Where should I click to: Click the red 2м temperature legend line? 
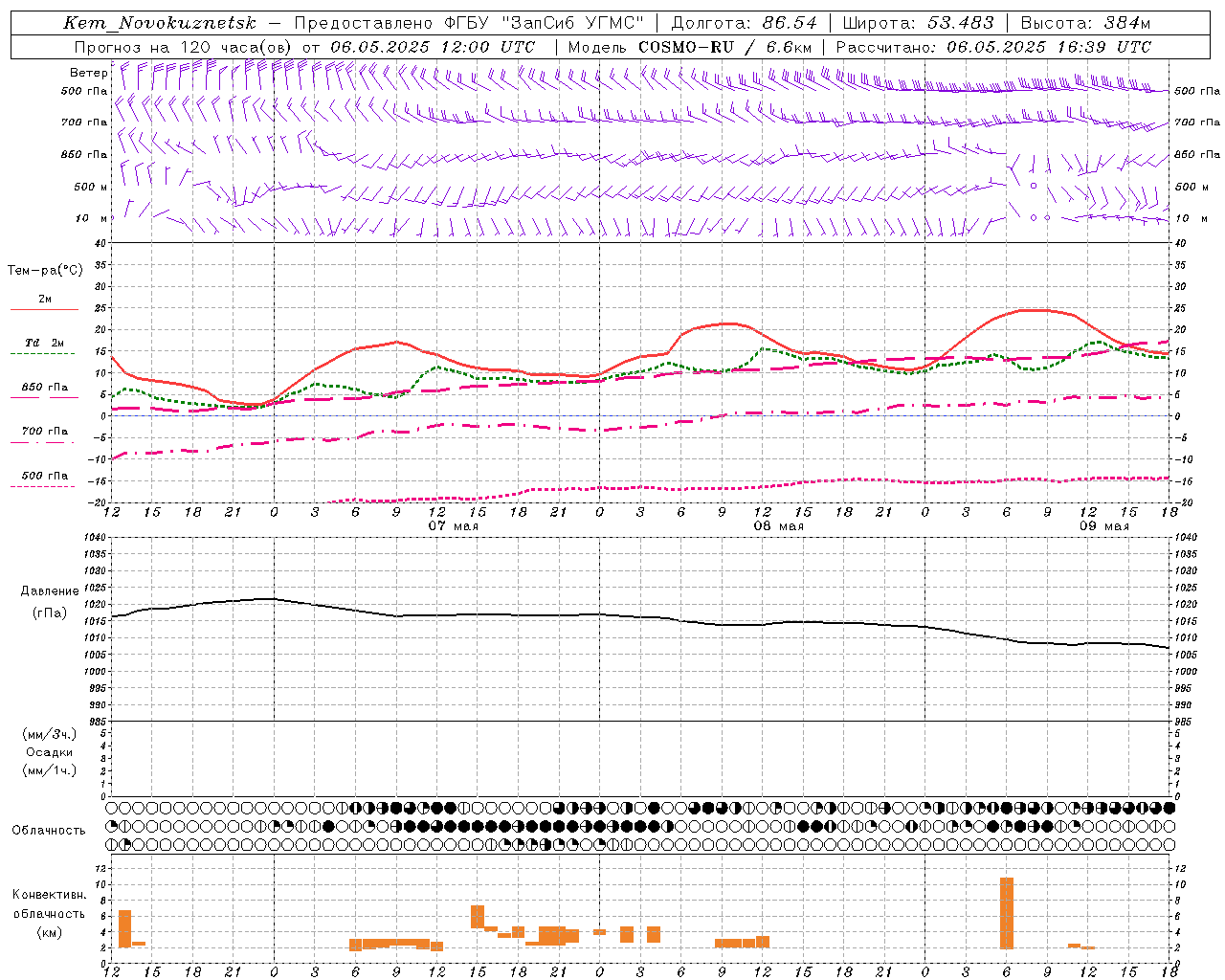pyautogui.click(x=44, y=310)
